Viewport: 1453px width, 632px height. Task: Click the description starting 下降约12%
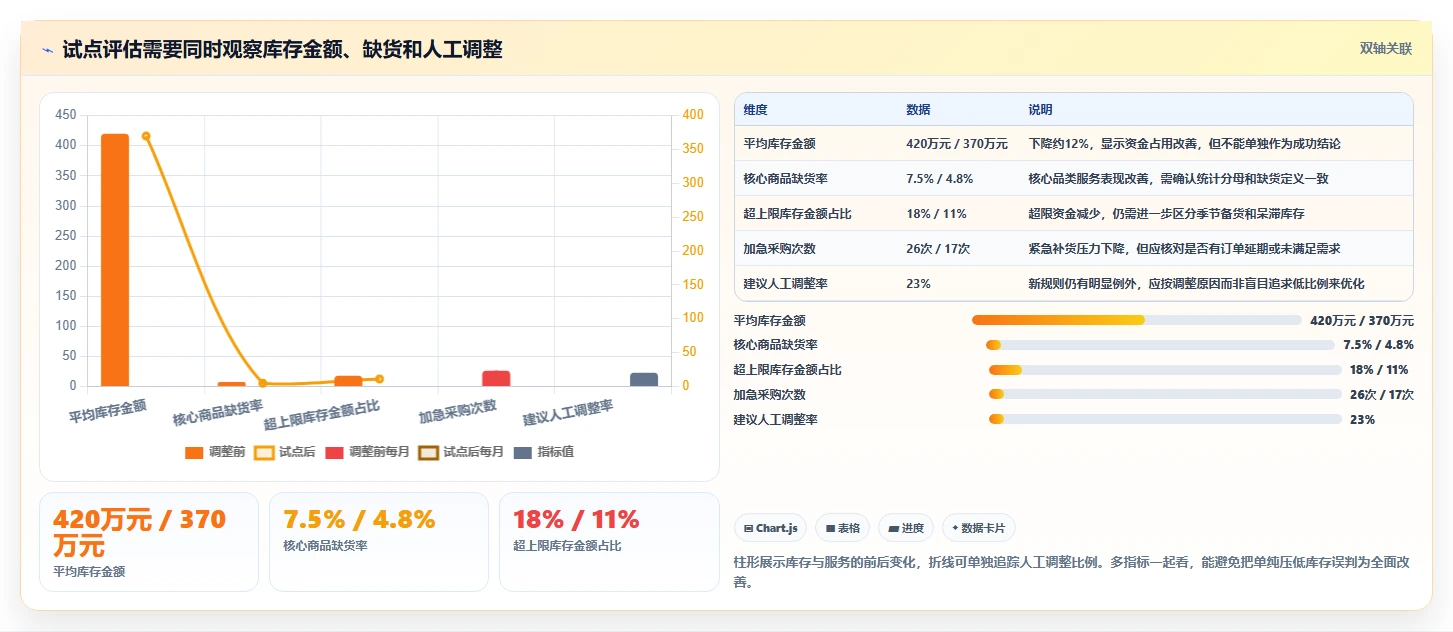click(x=1185, y=144)
